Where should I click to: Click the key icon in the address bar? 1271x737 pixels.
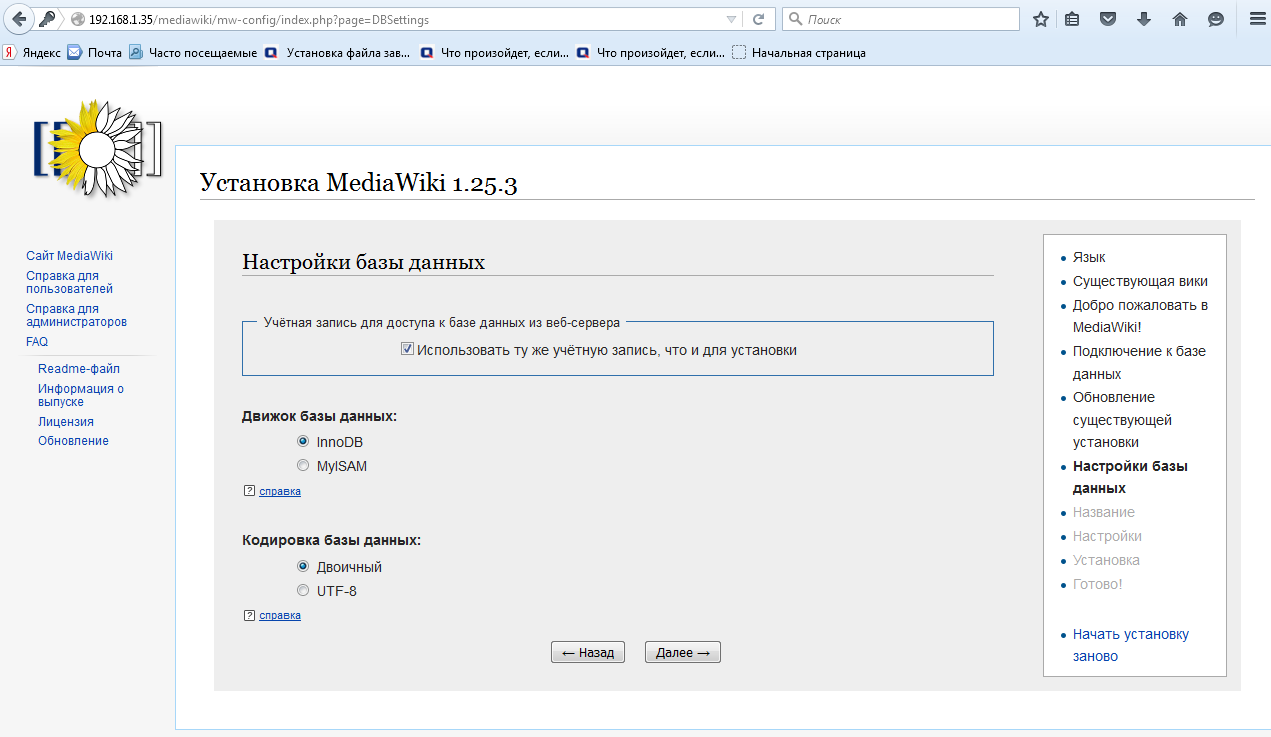[x=47, y=19]
